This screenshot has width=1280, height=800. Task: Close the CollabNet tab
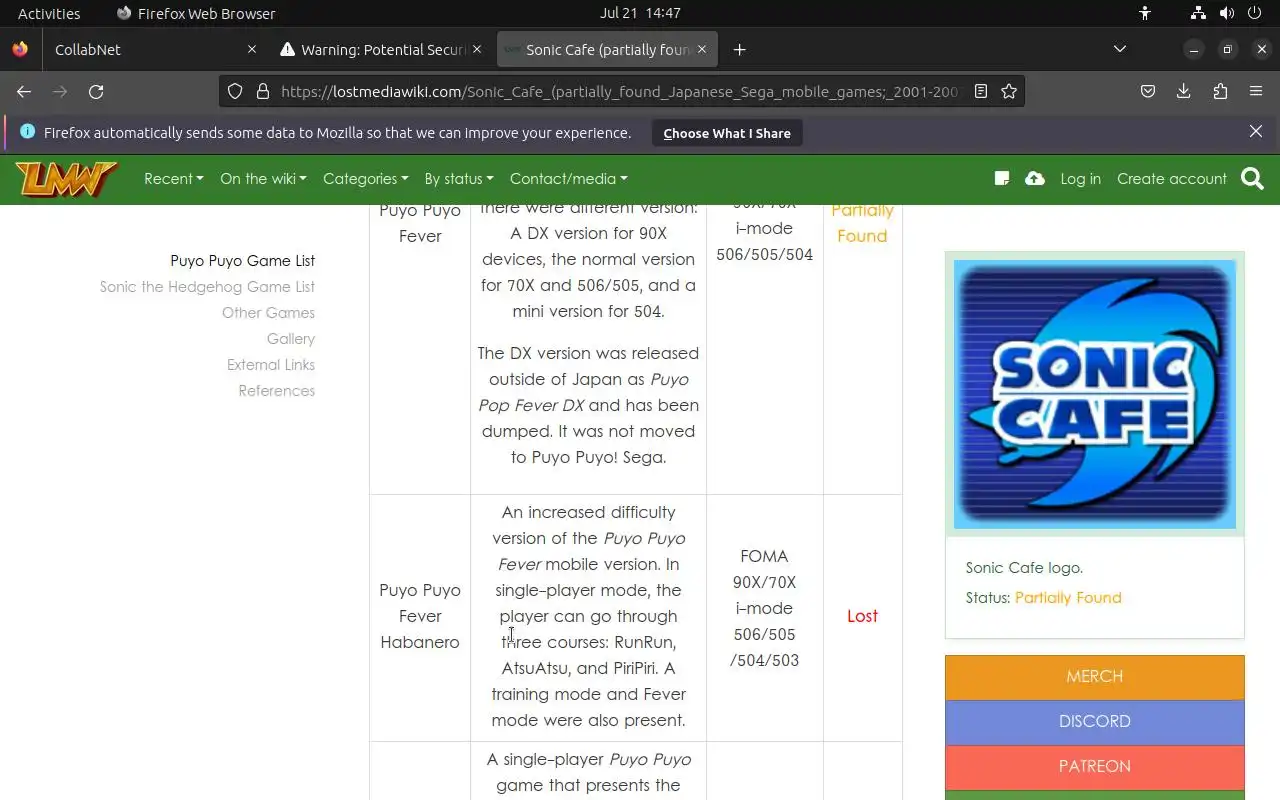(251, 49)
